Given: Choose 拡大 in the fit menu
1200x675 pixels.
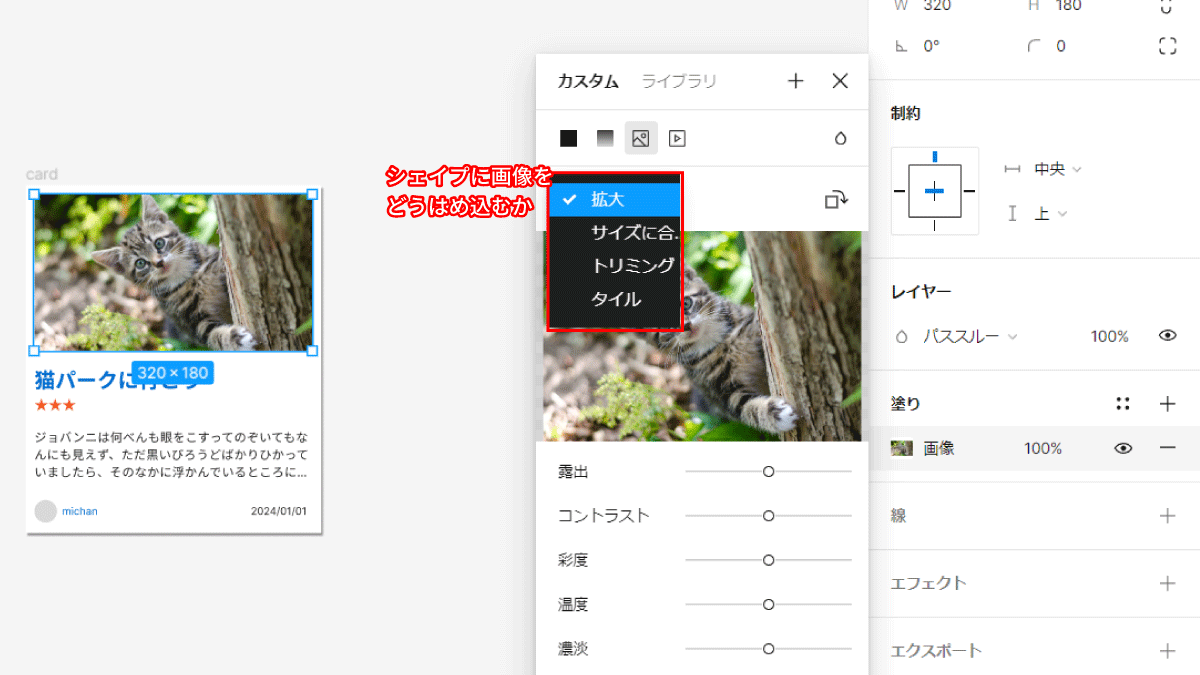Looking at the screenshot, I should [615, 200].
